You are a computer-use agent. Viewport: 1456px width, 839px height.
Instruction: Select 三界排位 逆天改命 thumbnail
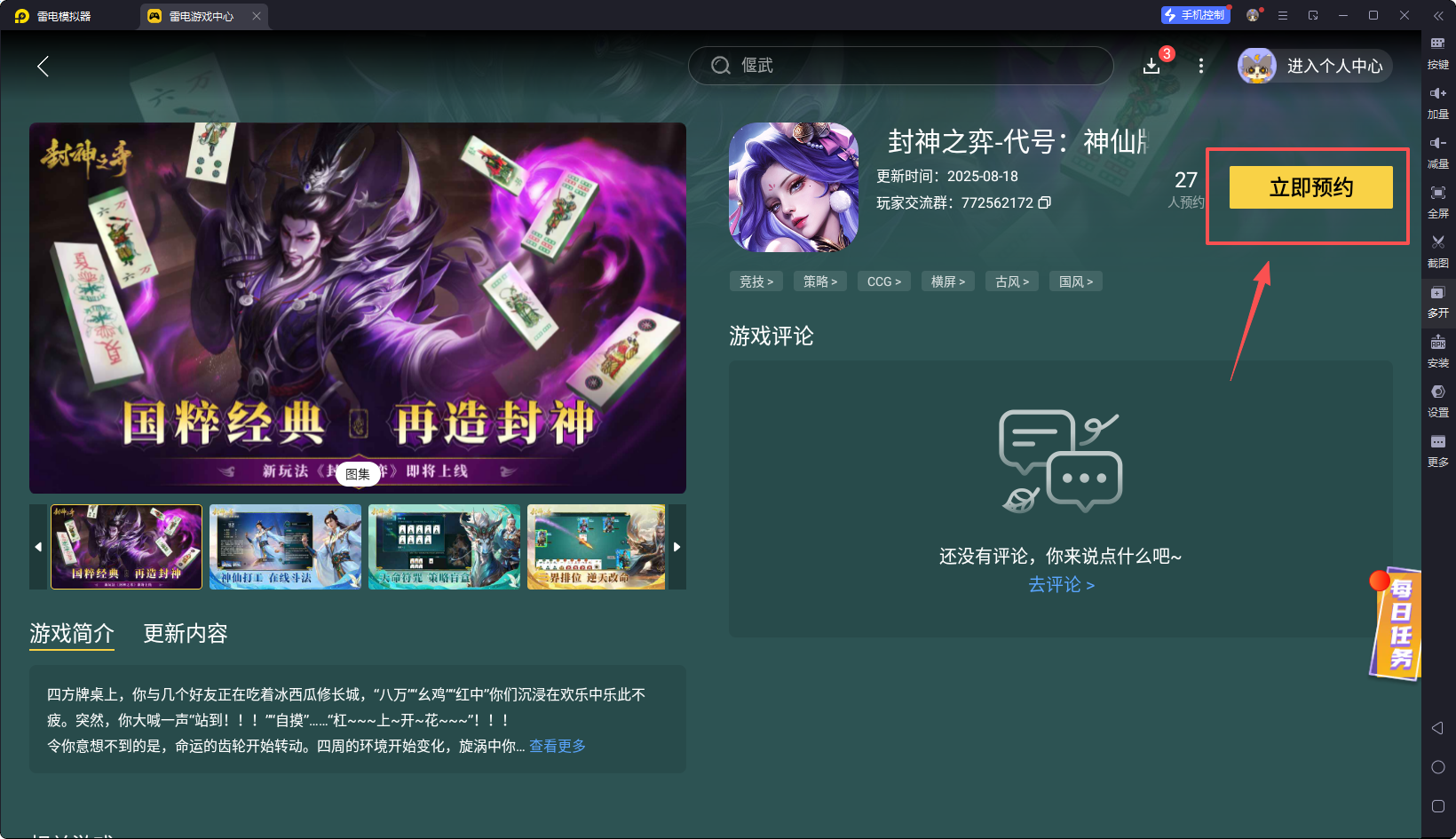tap(596, 547)
